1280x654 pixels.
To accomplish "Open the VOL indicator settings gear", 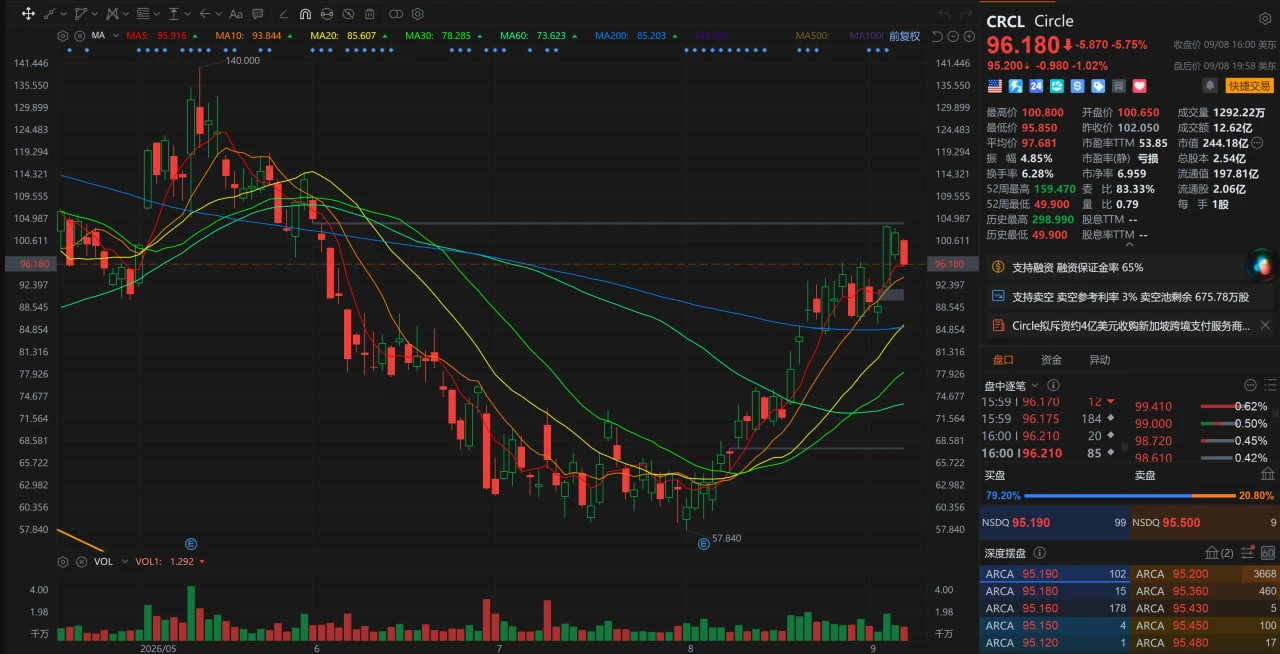I will pos(63,562).
